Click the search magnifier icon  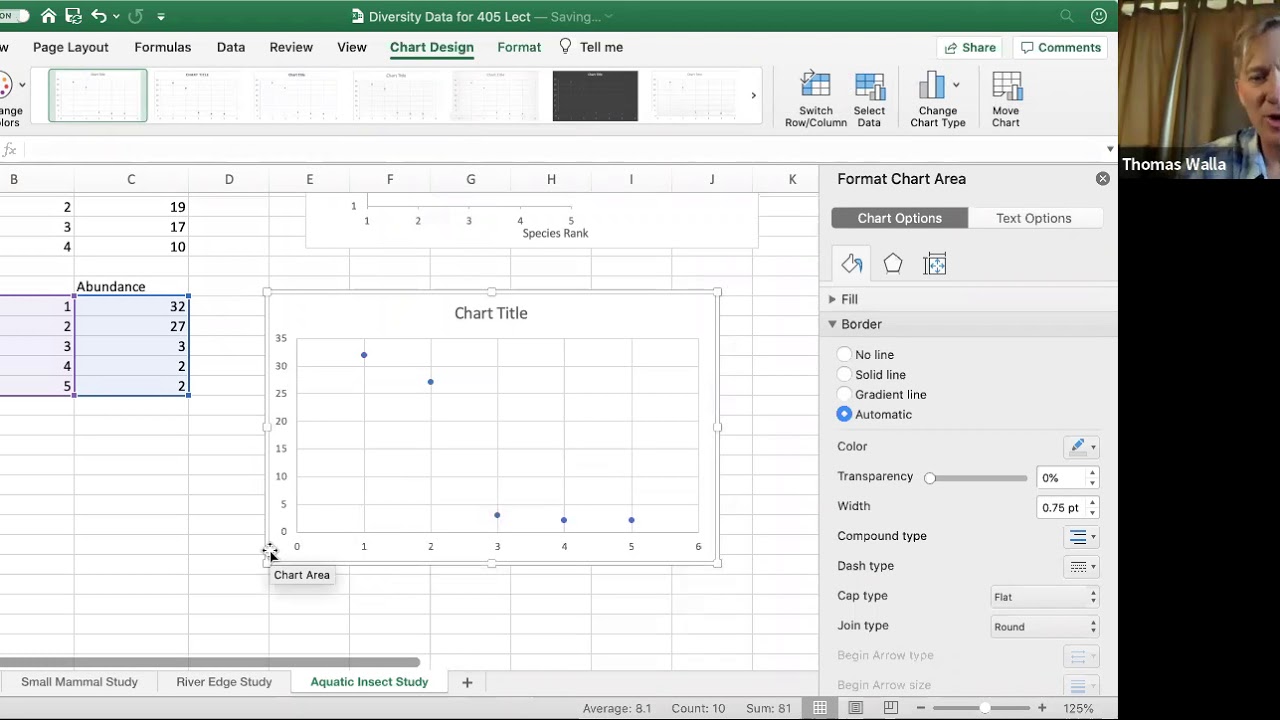click(1067, 16)
